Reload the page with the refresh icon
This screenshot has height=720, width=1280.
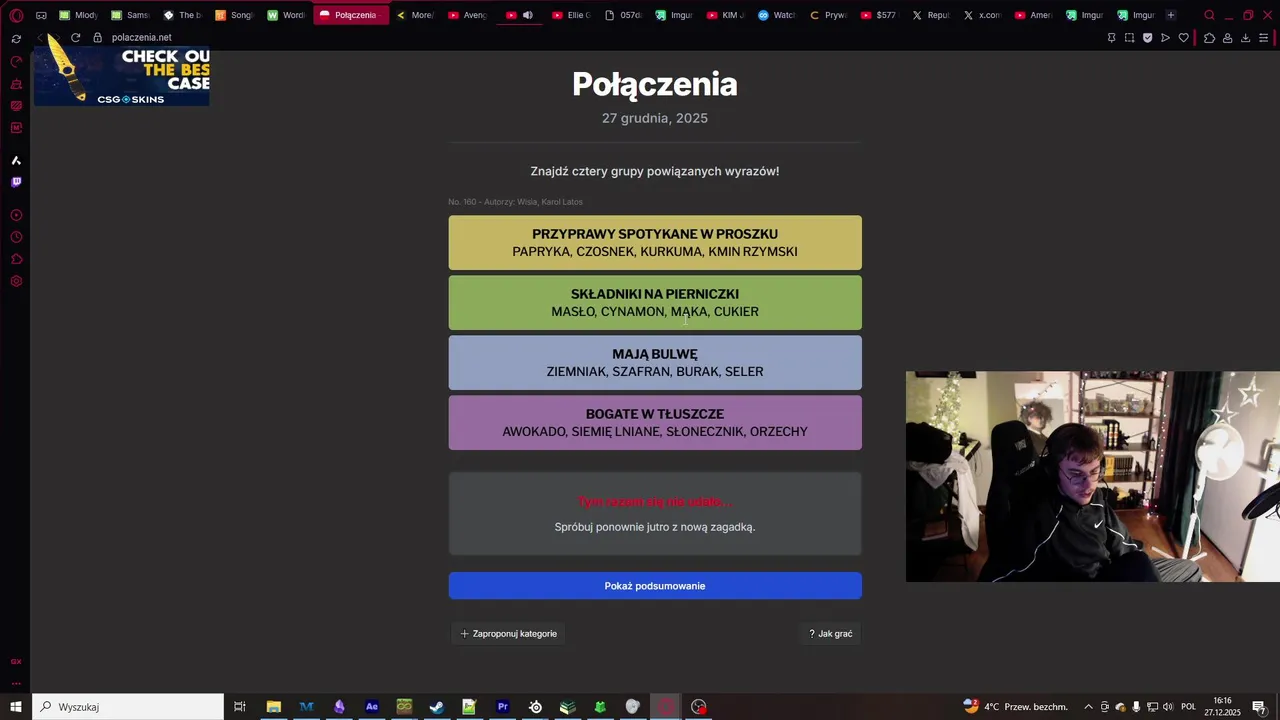point(75,37)
